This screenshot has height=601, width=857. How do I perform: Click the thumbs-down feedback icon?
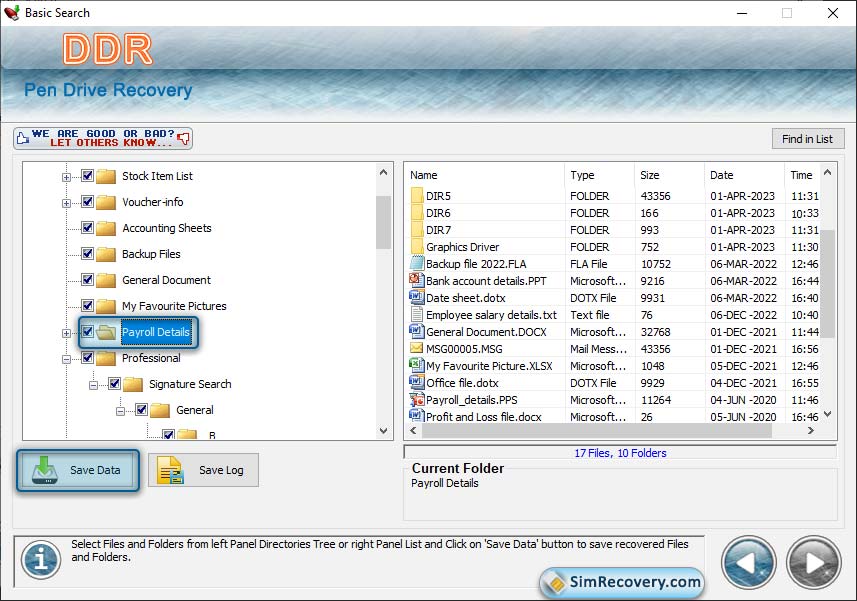pyautogui.click(x=184, y=138)
